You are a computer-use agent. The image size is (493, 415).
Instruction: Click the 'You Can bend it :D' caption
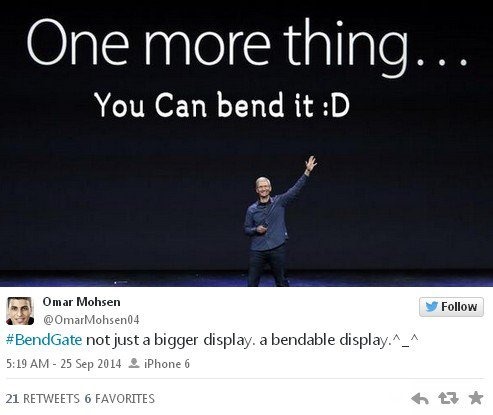[x=222, y=105]
